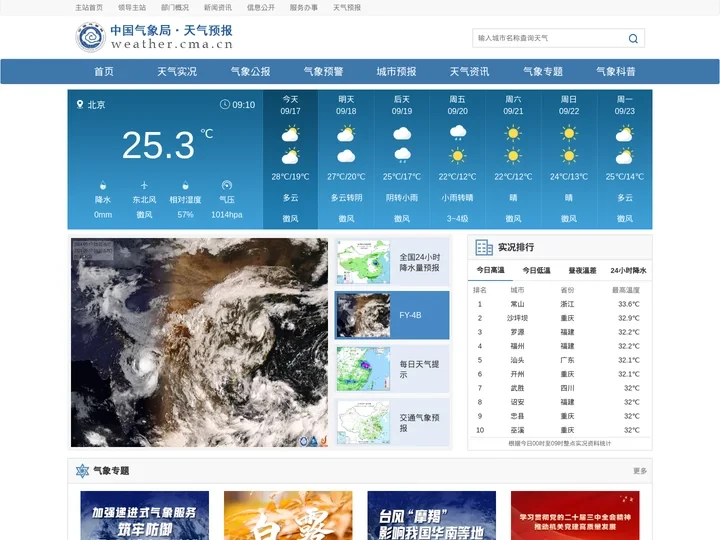Select the 周五 09/20 forecast column
The image size is (720, 540).
coord(458,159)
